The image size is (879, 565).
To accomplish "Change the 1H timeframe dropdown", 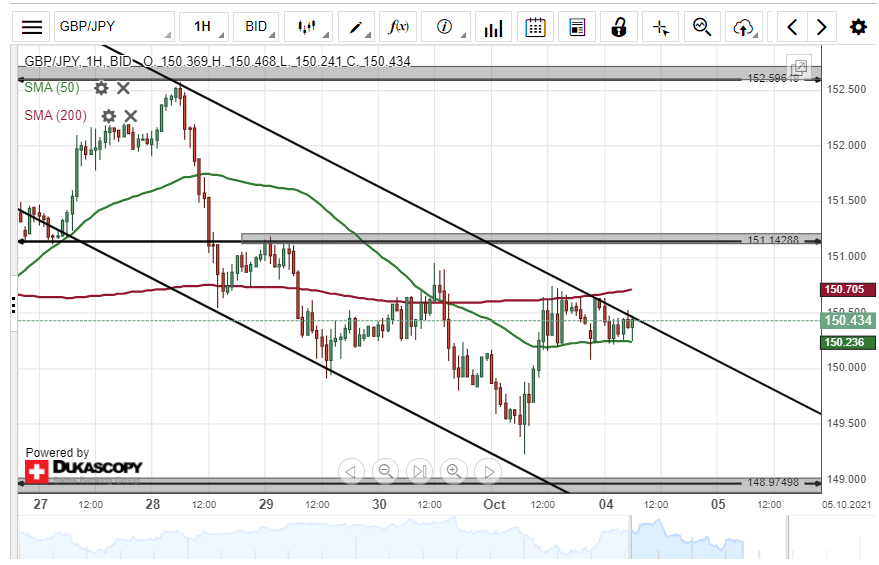I will click(x=204, y=26).
